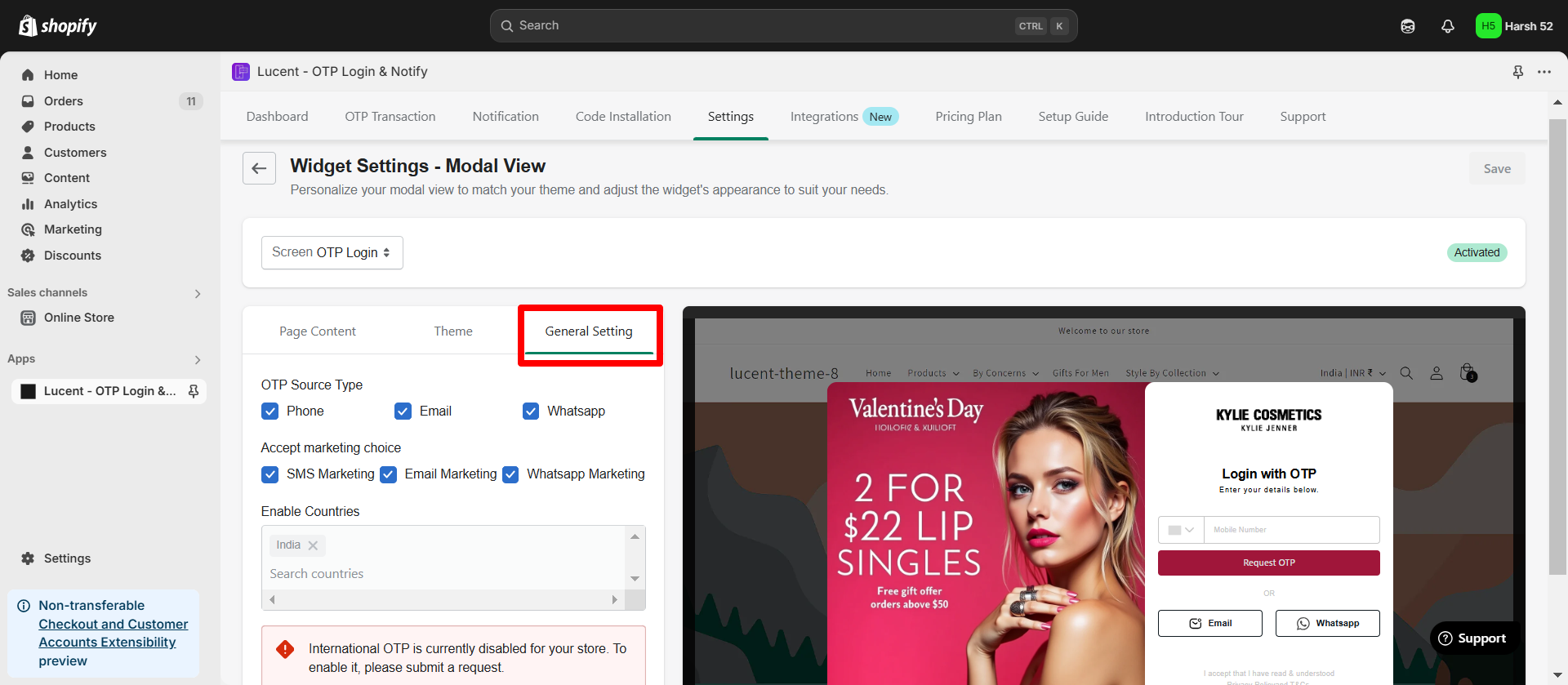The image size is (1568, 685).
Task: Click Request OTP button
Action: pos(1269,563)
